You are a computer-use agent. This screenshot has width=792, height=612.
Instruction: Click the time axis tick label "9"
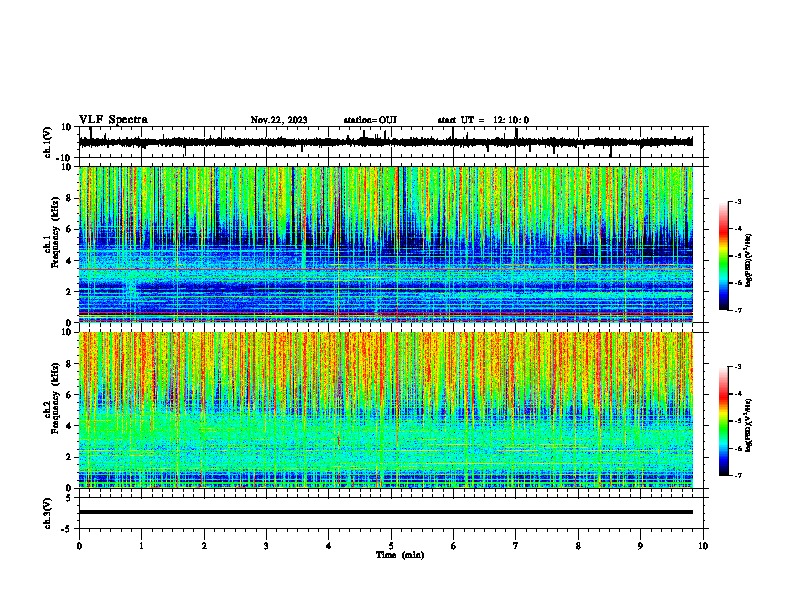[x=640, y=546]
